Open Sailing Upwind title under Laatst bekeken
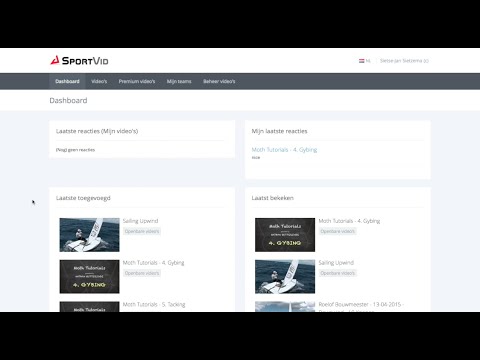480x360 pixels. point(336,263)
